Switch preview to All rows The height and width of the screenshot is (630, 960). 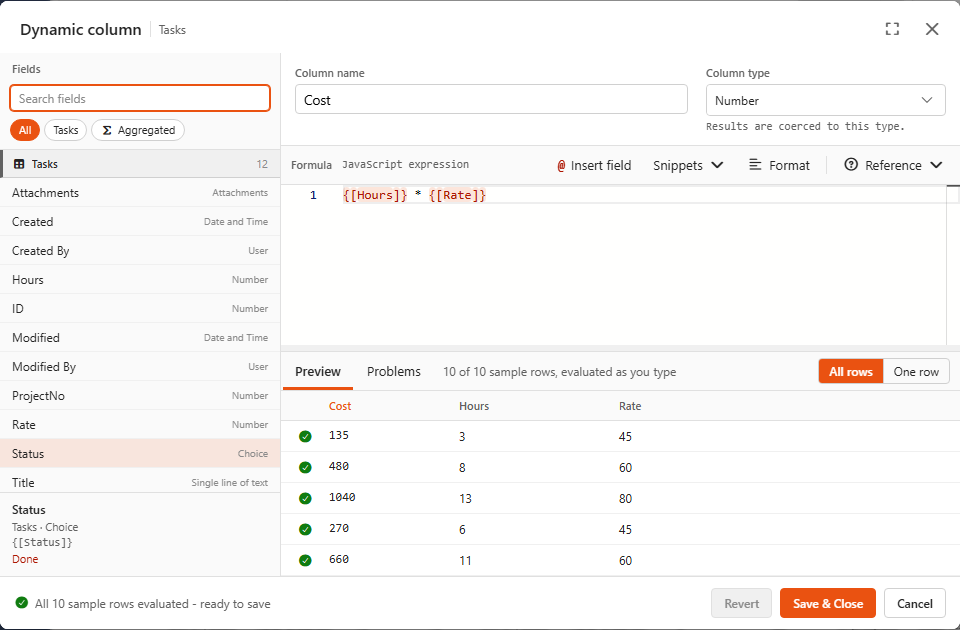click(850, 372)
